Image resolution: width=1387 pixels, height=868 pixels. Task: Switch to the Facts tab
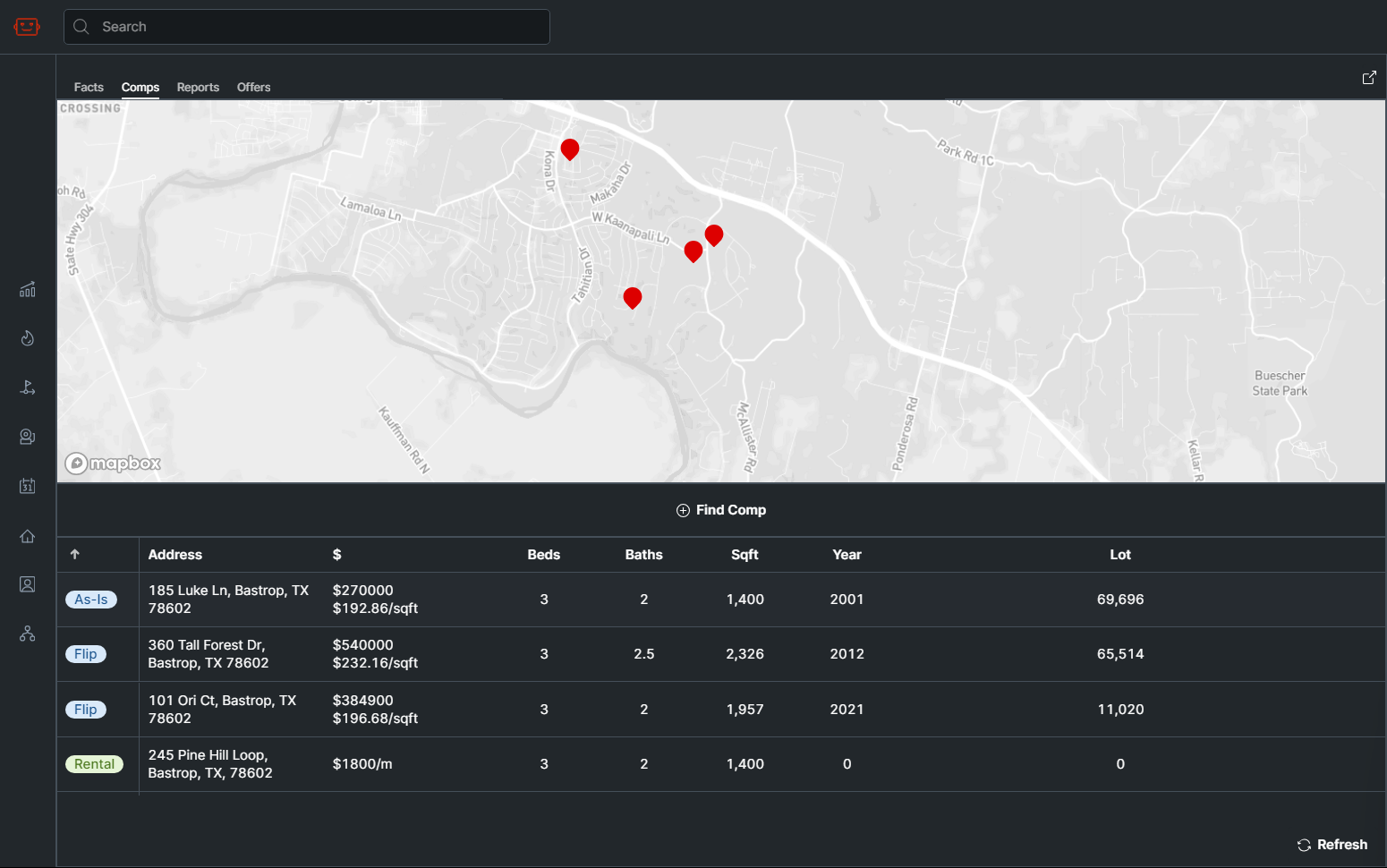(89, 87)
